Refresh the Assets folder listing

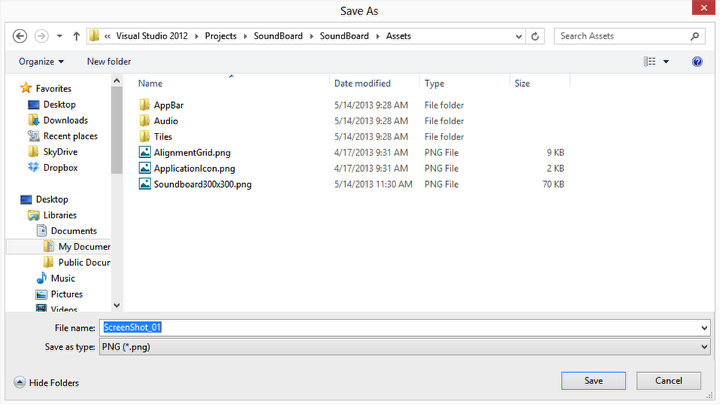click(536, 36)
